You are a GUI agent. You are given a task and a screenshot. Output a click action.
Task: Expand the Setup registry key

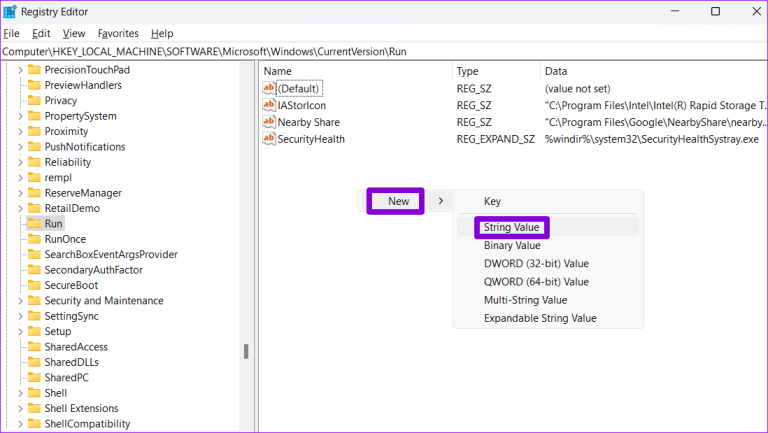click(20, 331)
